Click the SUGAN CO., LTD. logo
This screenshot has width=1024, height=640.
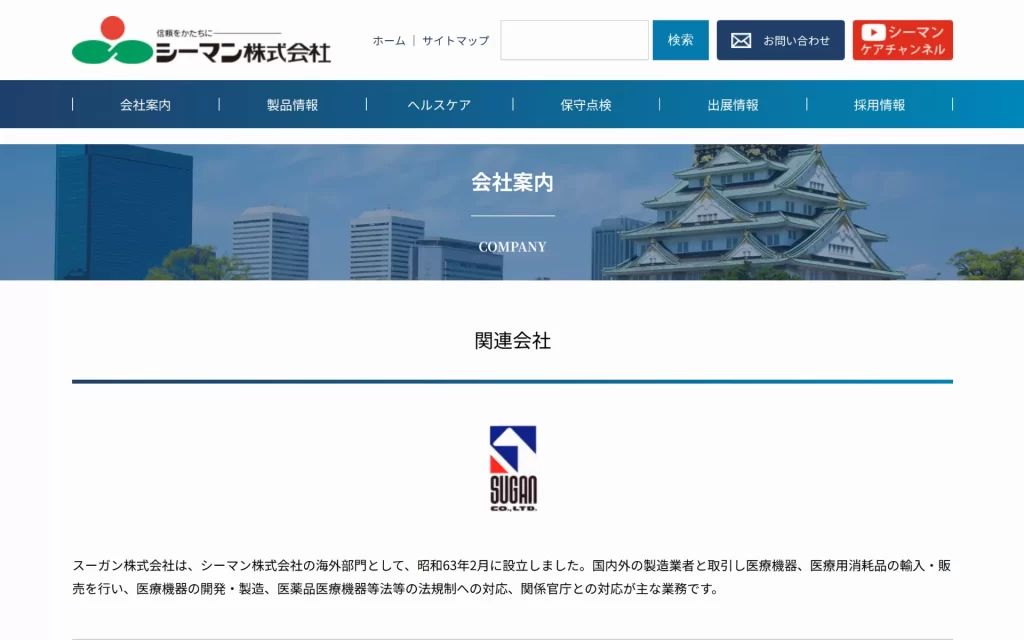513,468
